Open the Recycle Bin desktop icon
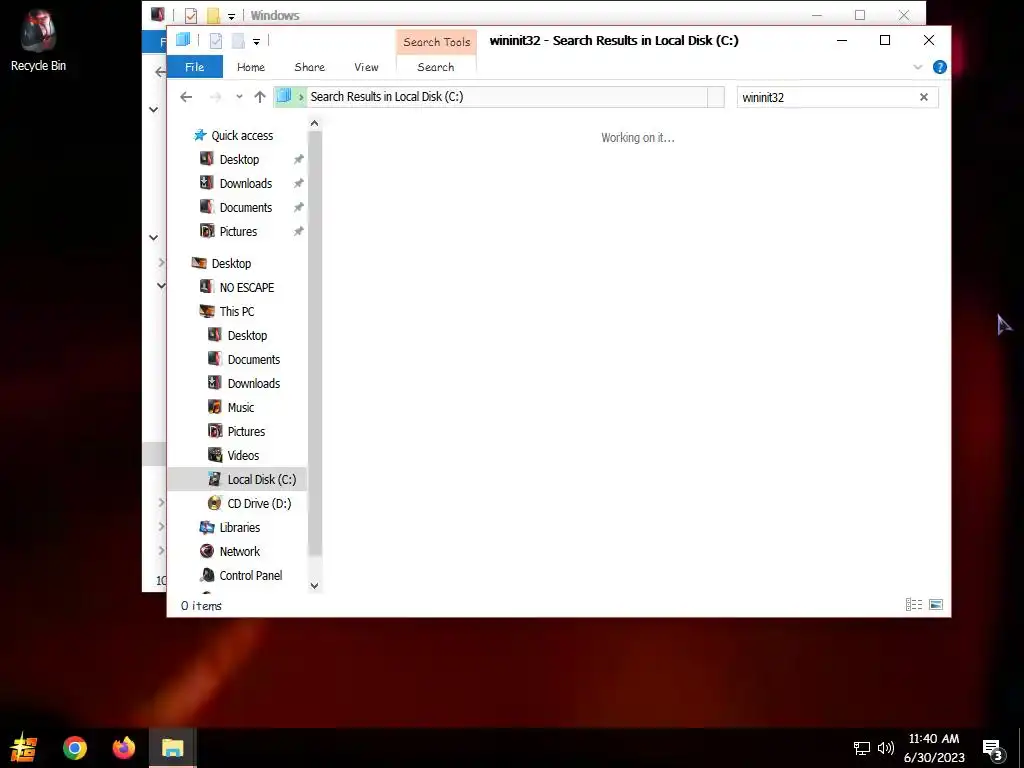 click(x=38, y=40)
